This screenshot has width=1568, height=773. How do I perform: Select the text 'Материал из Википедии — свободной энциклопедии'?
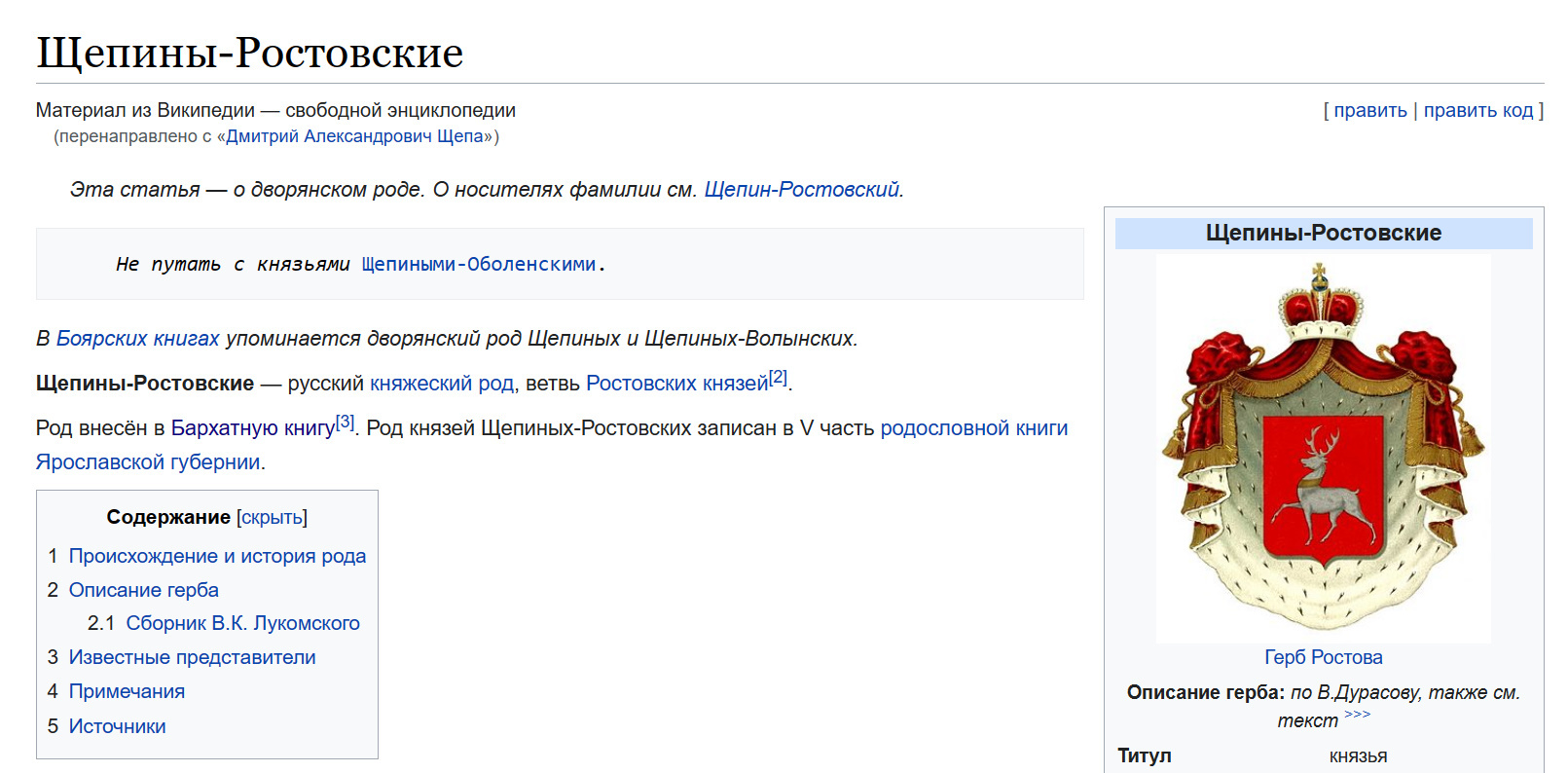click(x=275, y=110)
